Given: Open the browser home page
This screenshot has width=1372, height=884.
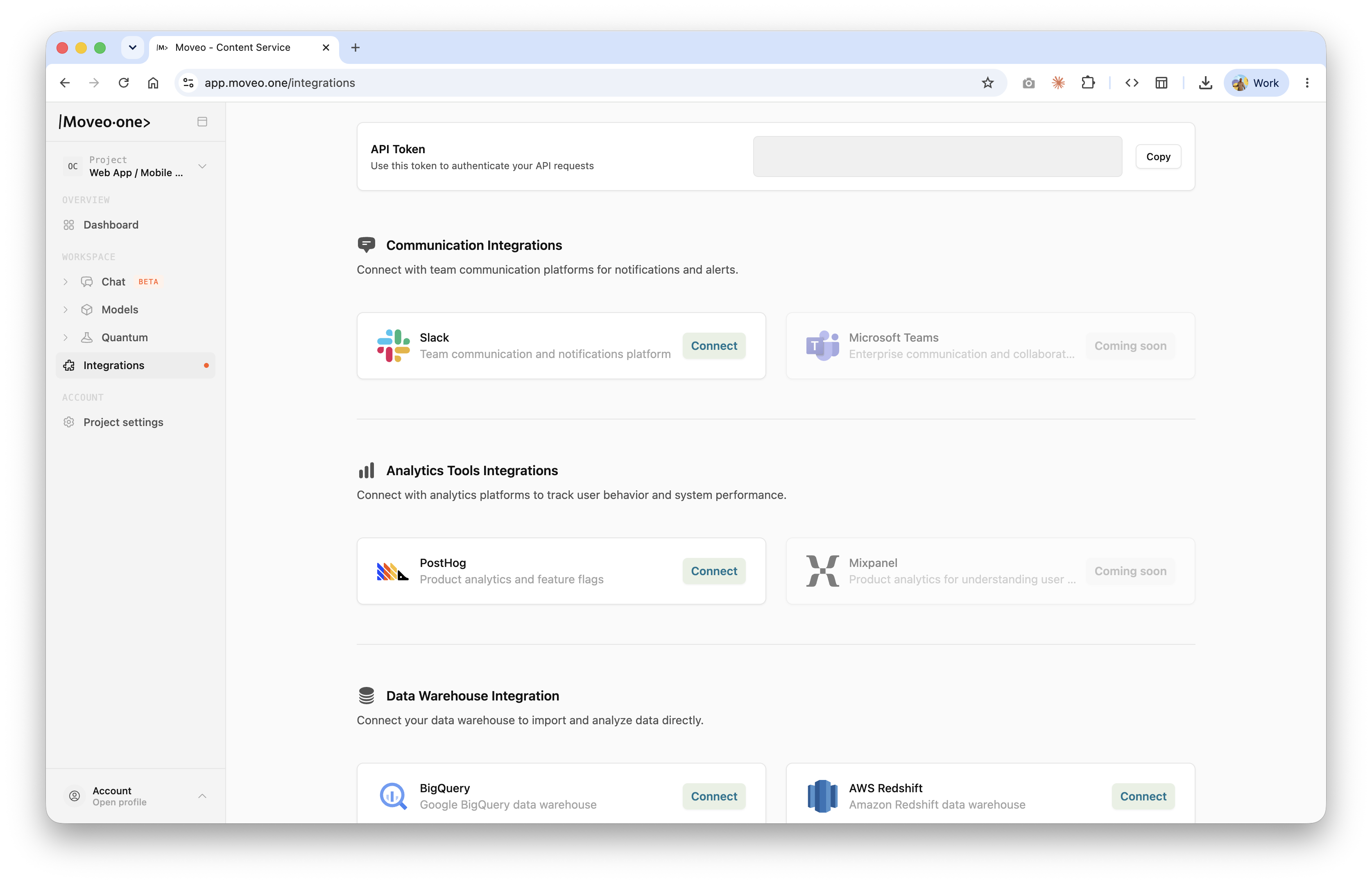Looking at the screenshot, I should [x=153, y=83].
